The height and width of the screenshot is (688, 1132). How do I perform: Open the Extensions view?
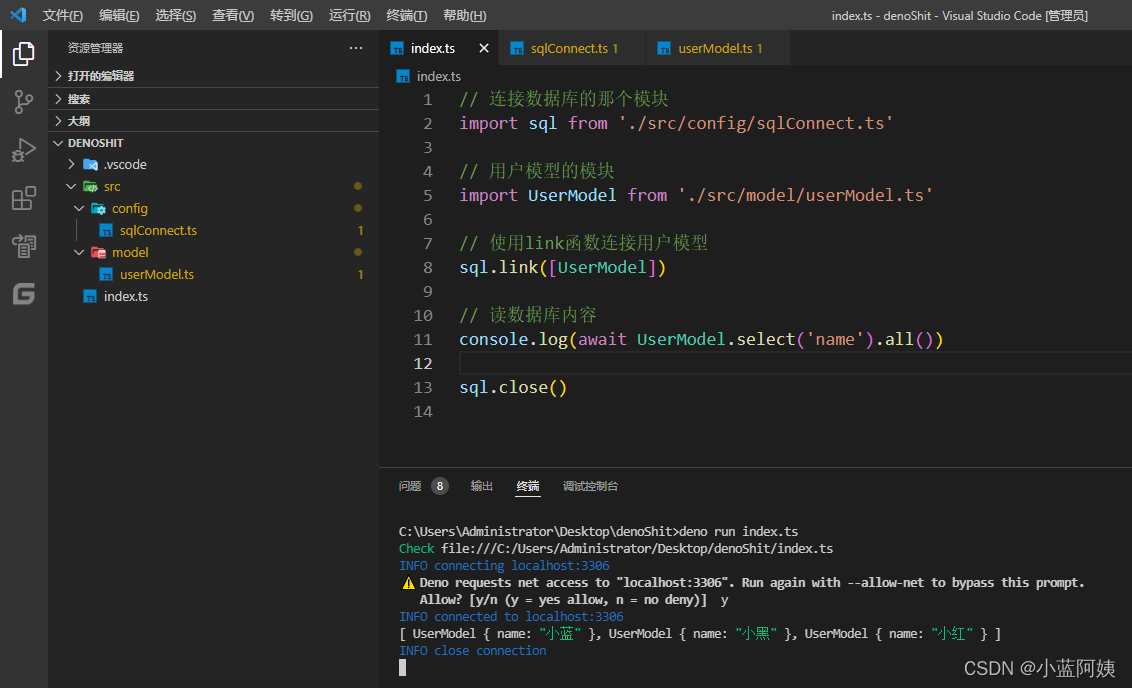(23, 198)
